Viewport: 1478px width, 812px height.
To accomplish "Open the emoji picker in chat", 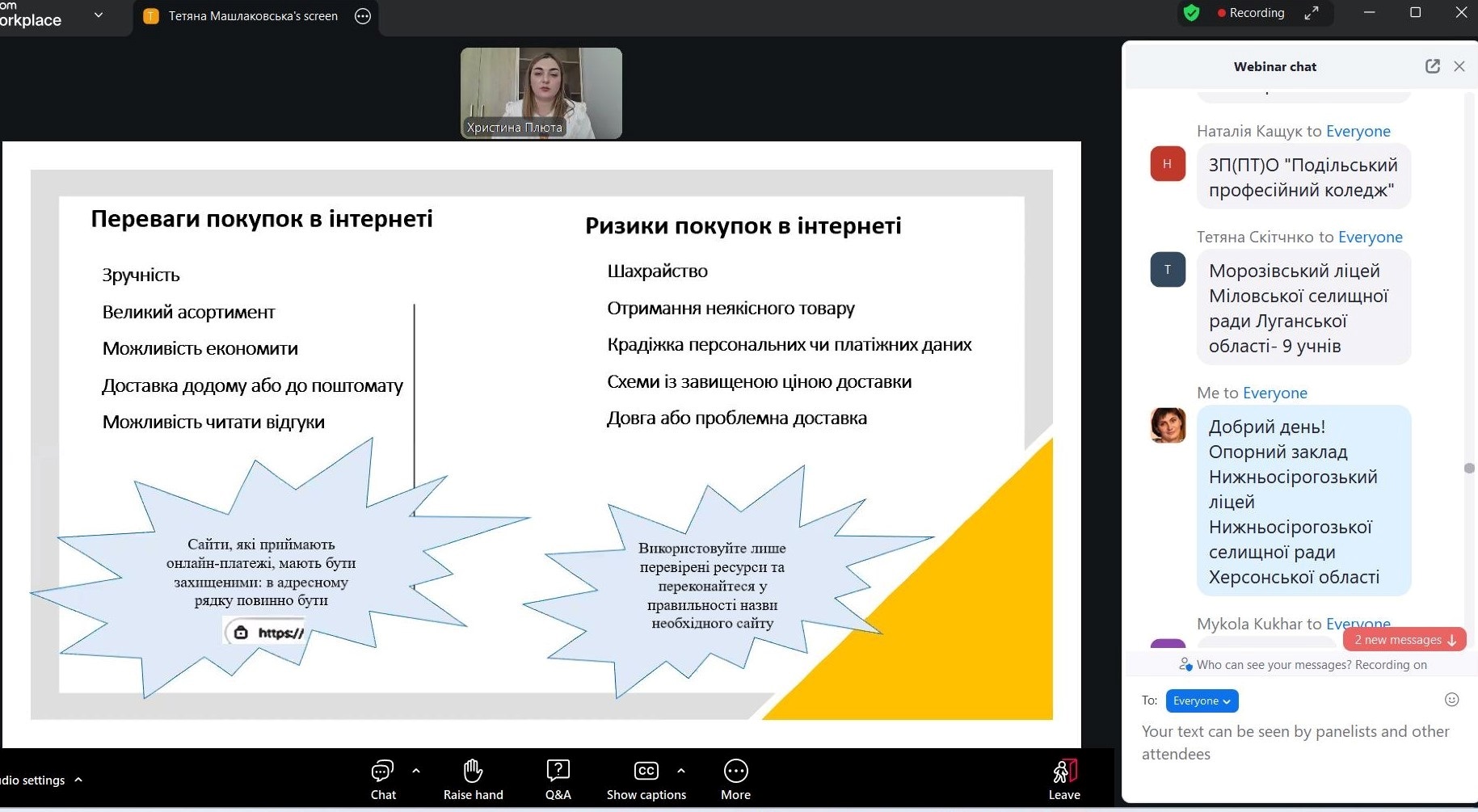I will (1451, 700).
